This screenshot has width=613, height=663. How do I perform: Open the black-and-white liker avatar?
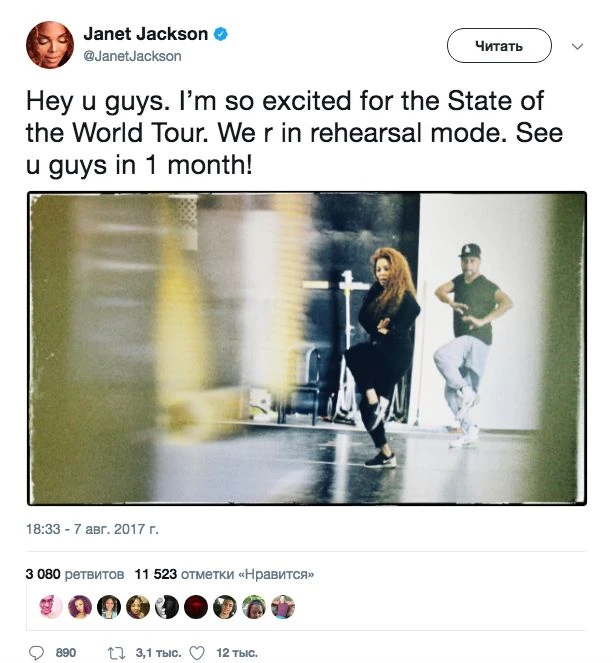coord(167,607)
